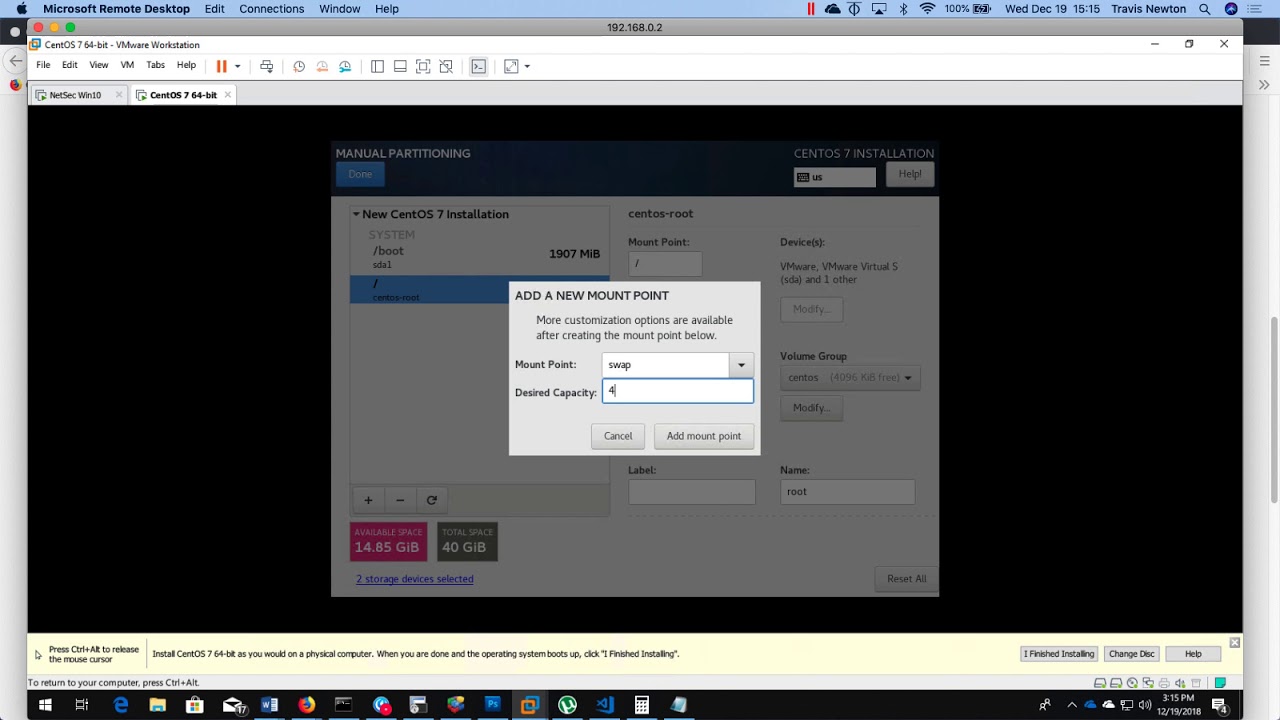Click Modify button under Volume Group
This screenshot has width=1280, height=720.
811,408
